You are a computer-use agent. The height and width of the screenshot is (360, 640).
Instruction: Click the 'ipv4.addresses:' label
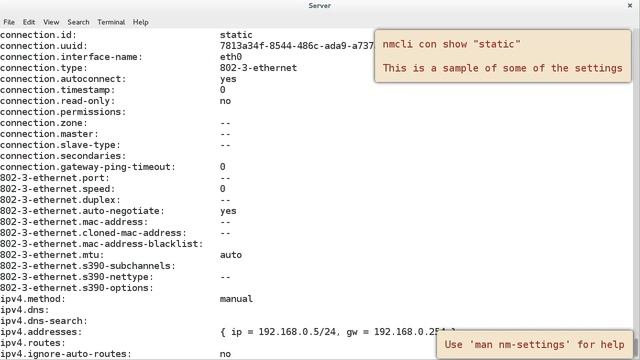tap(41, 332)
